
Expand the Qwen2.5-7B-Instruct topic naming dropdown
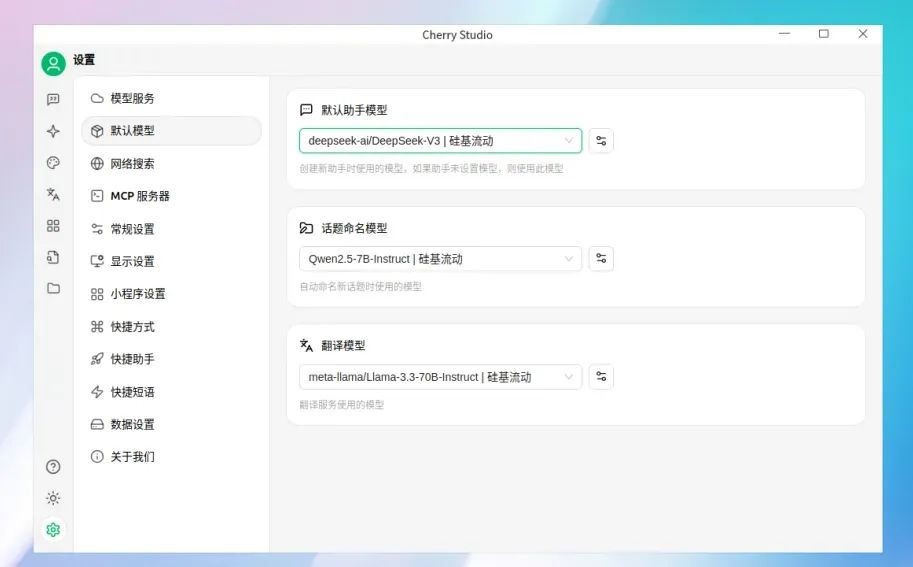click(x=440, y=259)
